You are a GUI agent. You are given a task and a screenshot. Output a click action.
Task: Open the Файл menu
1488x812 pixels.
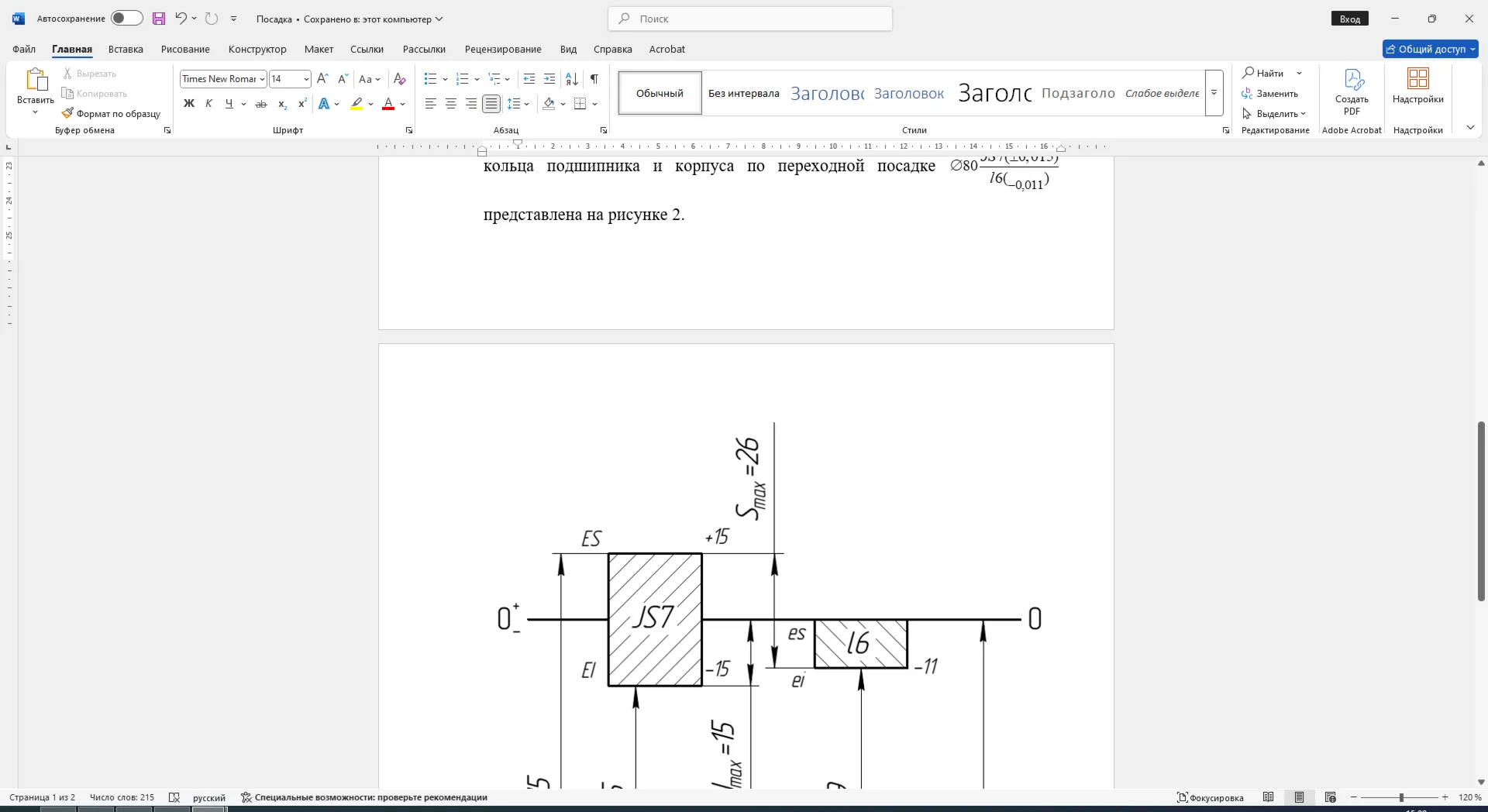pyautogui.click(x=24, y=49)
